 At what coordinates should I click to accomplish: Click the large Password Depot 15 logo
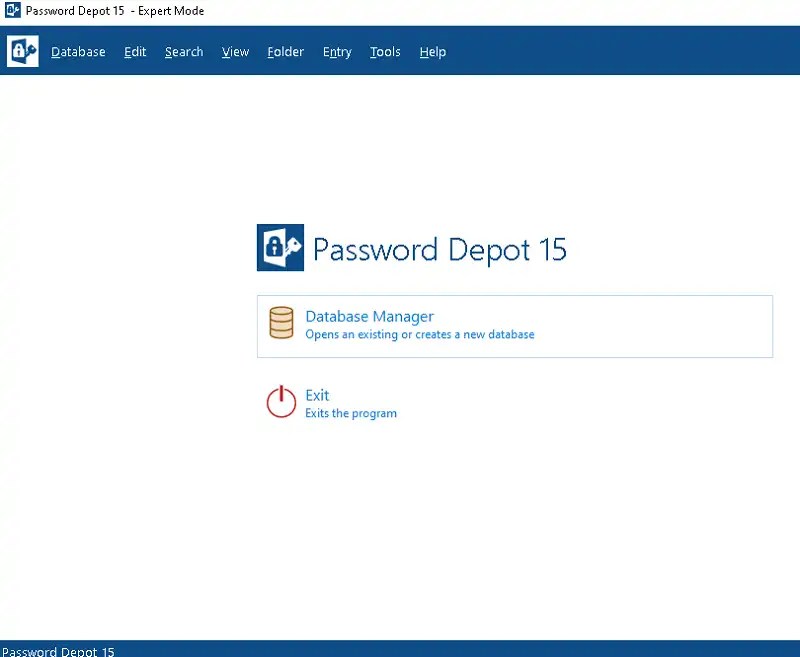point(280,247)
